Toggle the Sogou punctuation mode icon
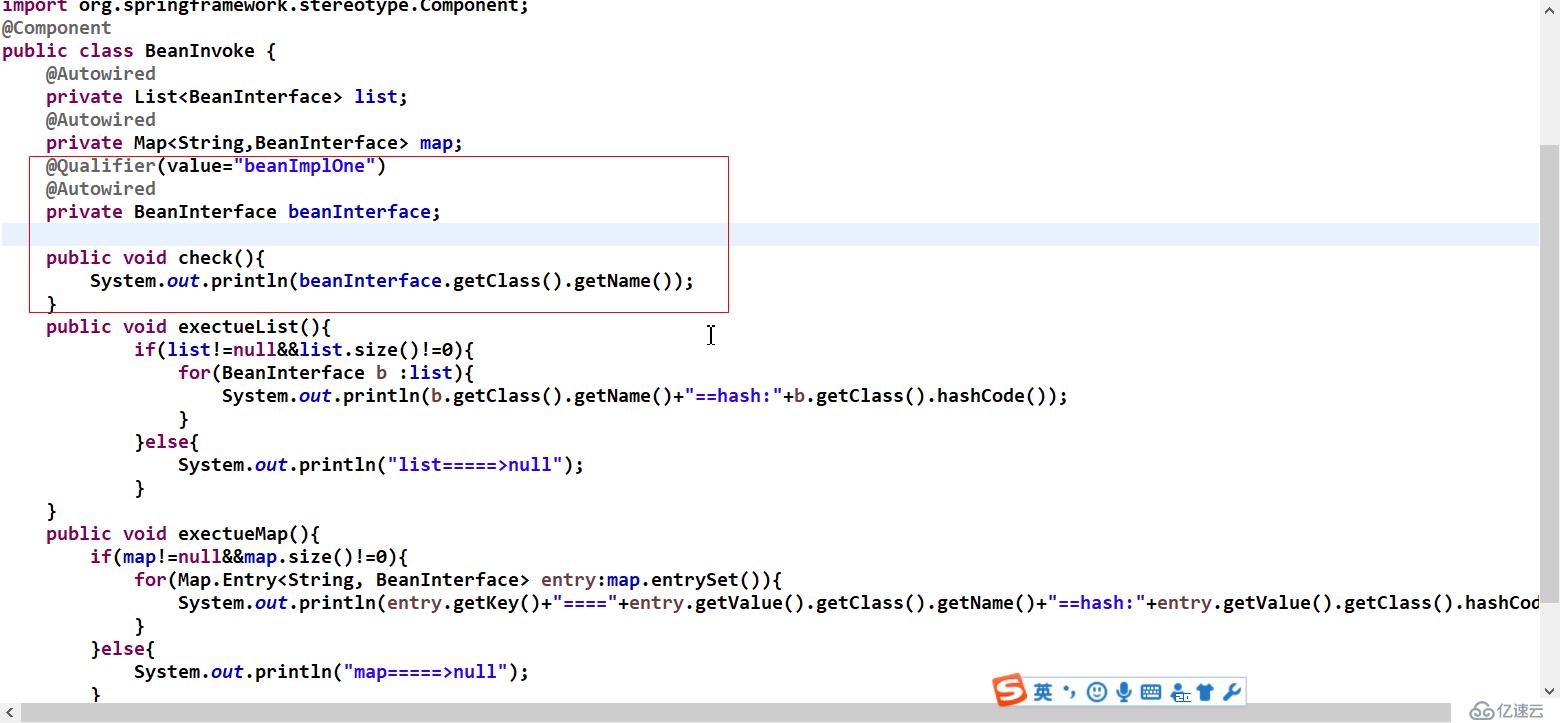 1068,691
